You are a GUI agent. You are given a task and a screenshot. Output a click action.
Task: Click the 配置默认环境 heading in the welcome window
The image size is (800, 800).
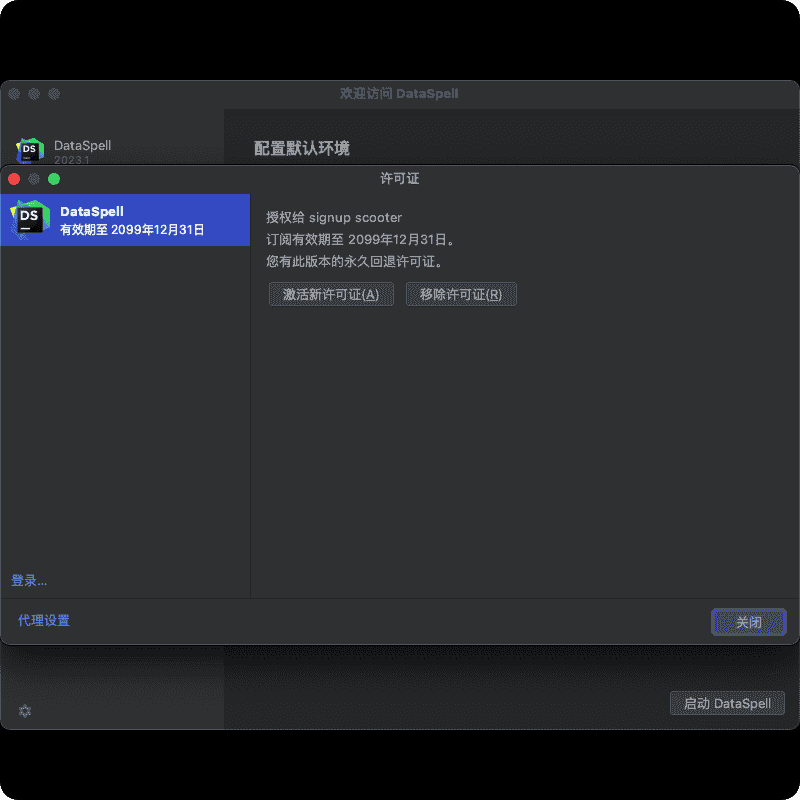point(302,148)
